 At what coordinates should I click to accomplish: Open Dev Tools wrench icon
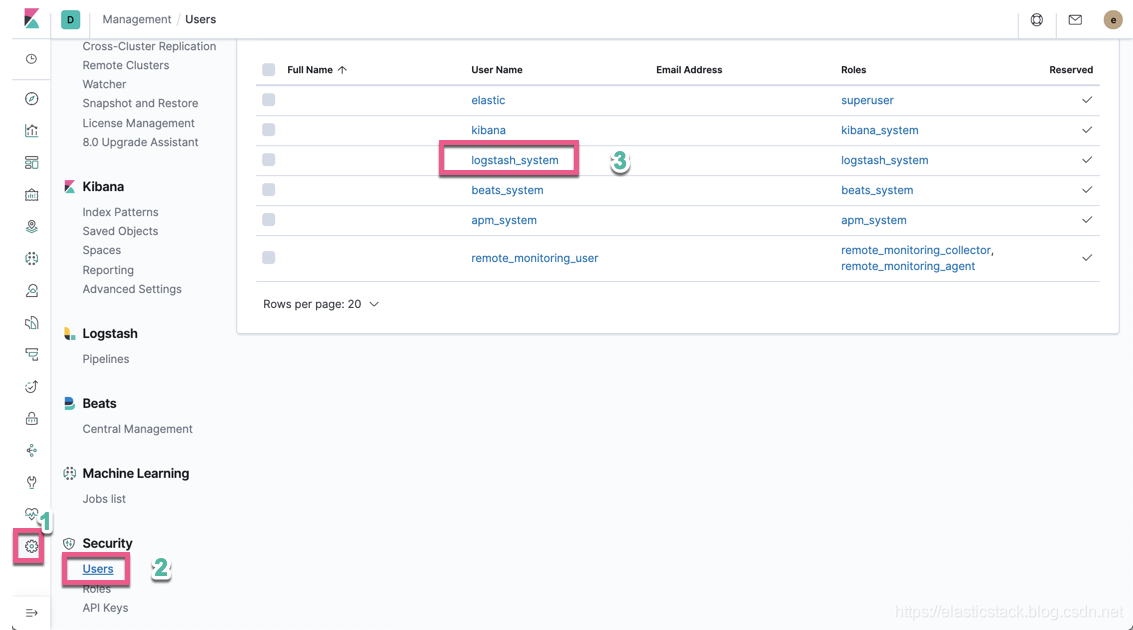pos(31,483)
